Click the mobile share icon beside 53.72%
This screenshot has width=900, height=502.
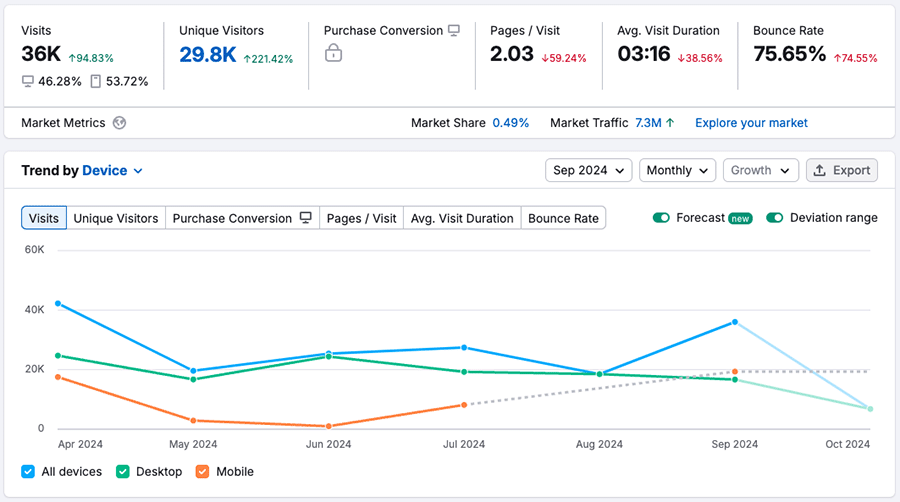[96, 81]
